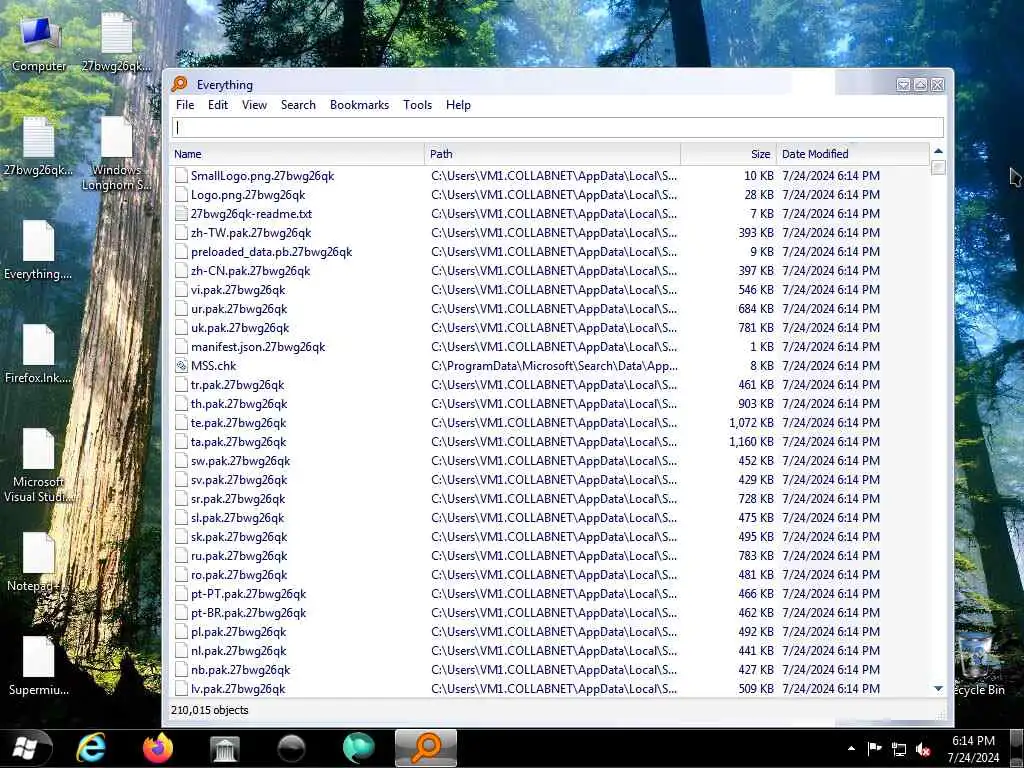Open the Bookmarks menu

coord(359,105)
